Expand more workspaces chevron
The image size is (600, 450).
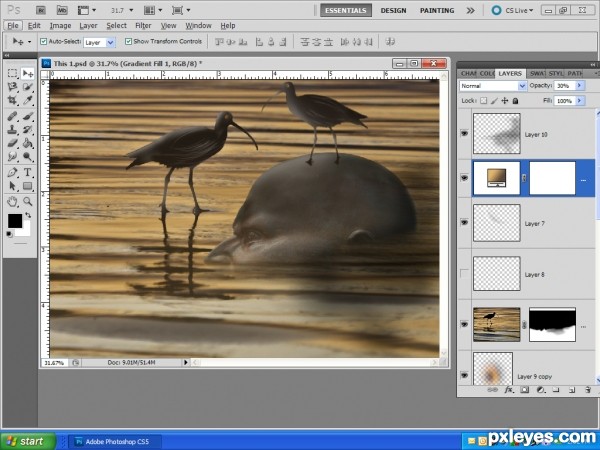pyautogui.click(x=470, y=11)
